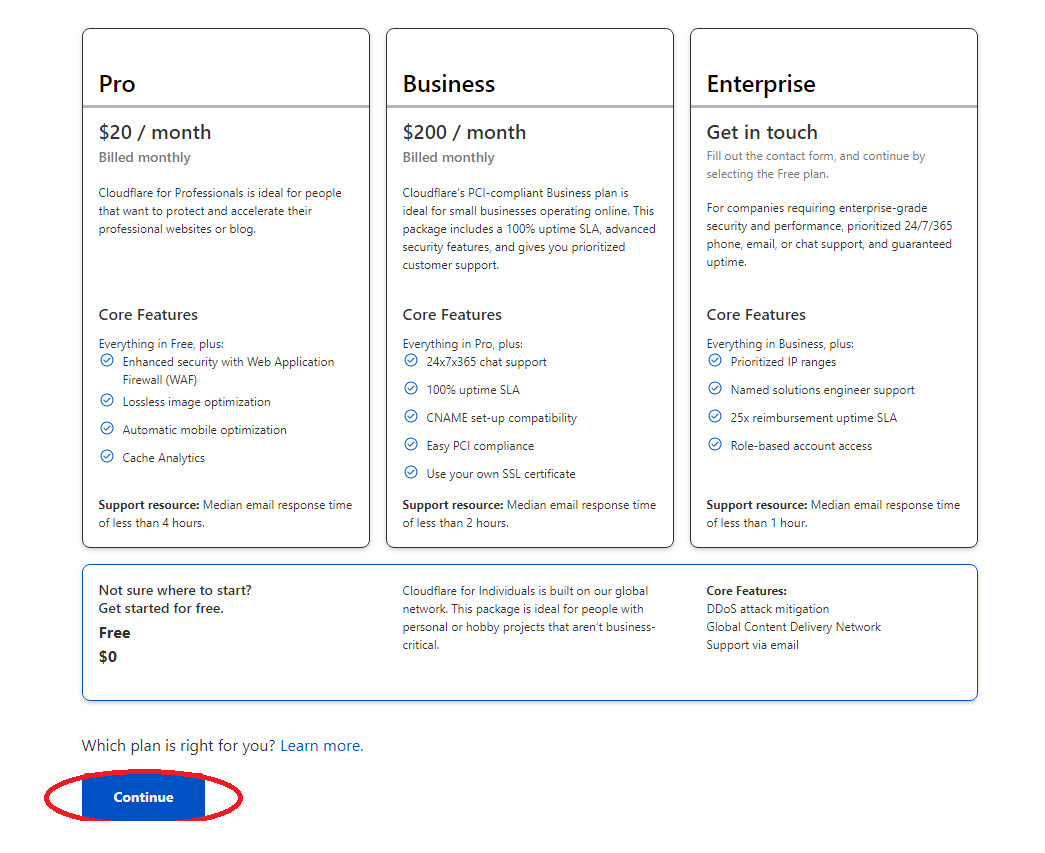
Task: Click the Cache Analytics feature text
Action: coord(163,458)
